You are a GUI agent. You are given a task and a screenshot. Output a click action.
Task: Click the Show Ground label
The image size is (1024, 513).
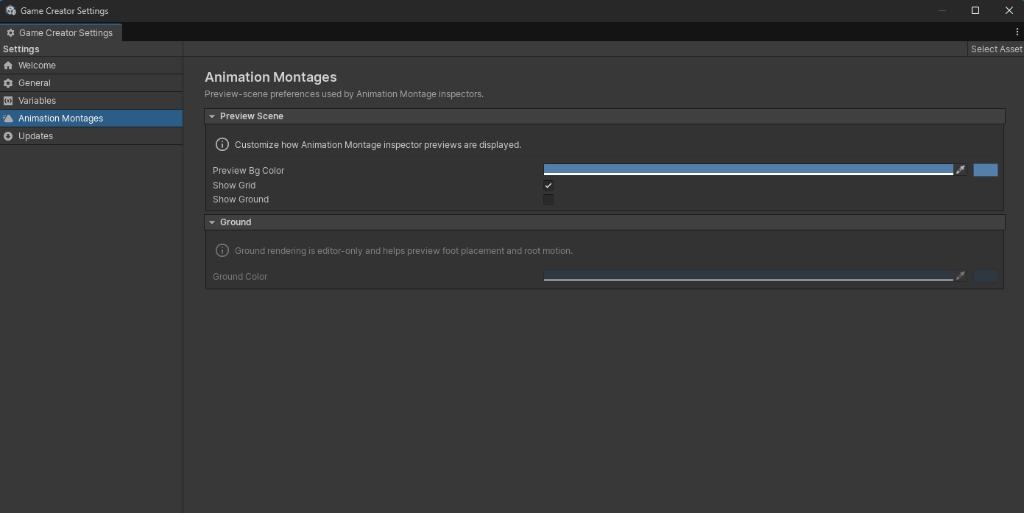pos(240,200)
